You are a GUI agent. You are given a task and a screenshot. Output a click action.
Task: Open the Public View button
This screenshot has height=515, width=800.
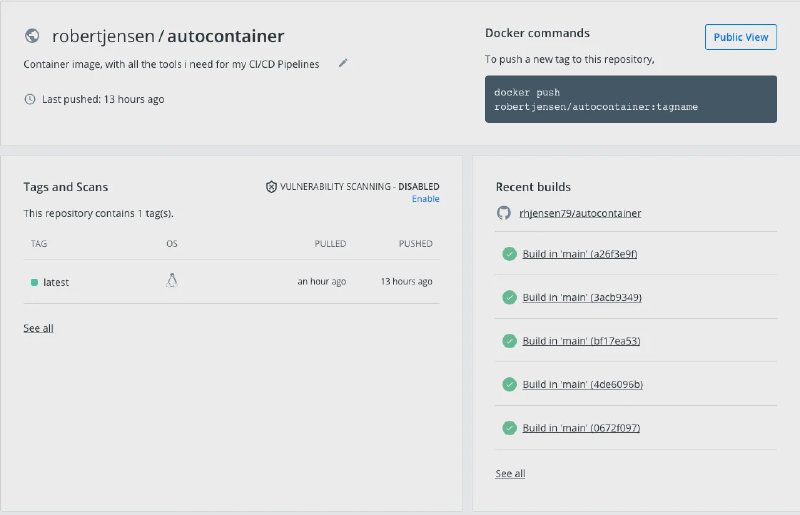tap(741, 37)
